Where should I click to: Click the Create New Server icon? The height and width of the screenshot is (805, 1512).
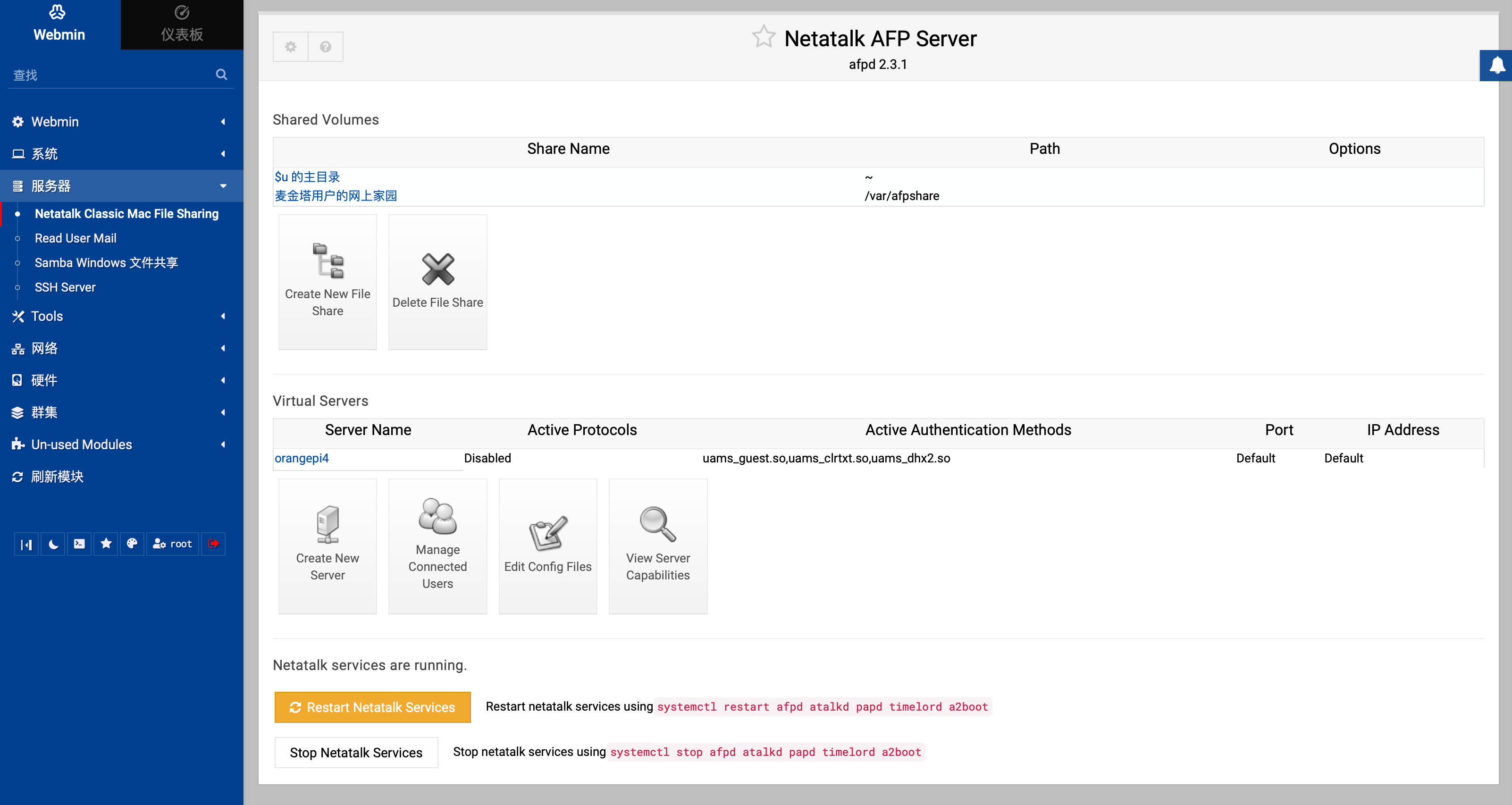click(327, 545)
